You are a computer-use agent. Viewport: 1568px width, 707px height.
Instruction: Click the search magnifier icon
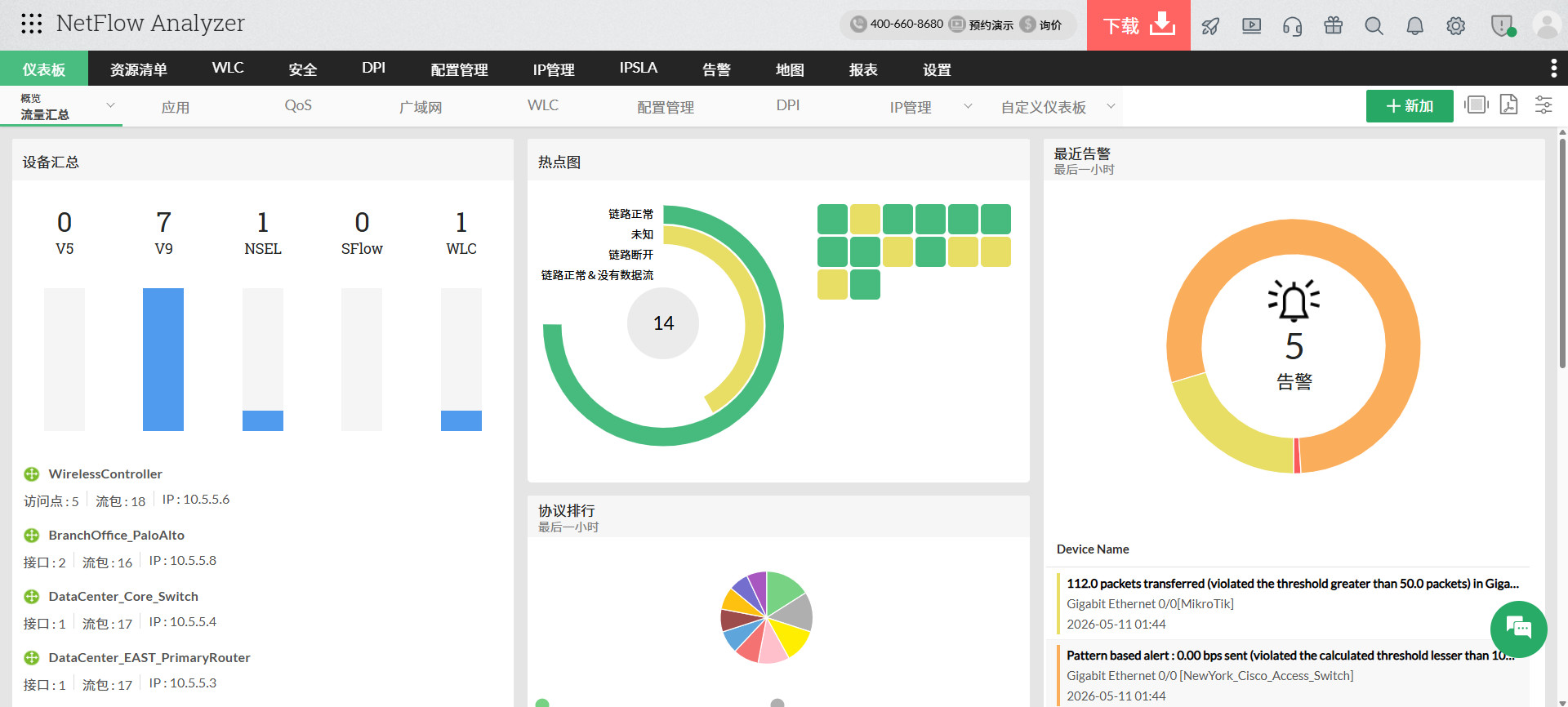tap(1374, 26)
